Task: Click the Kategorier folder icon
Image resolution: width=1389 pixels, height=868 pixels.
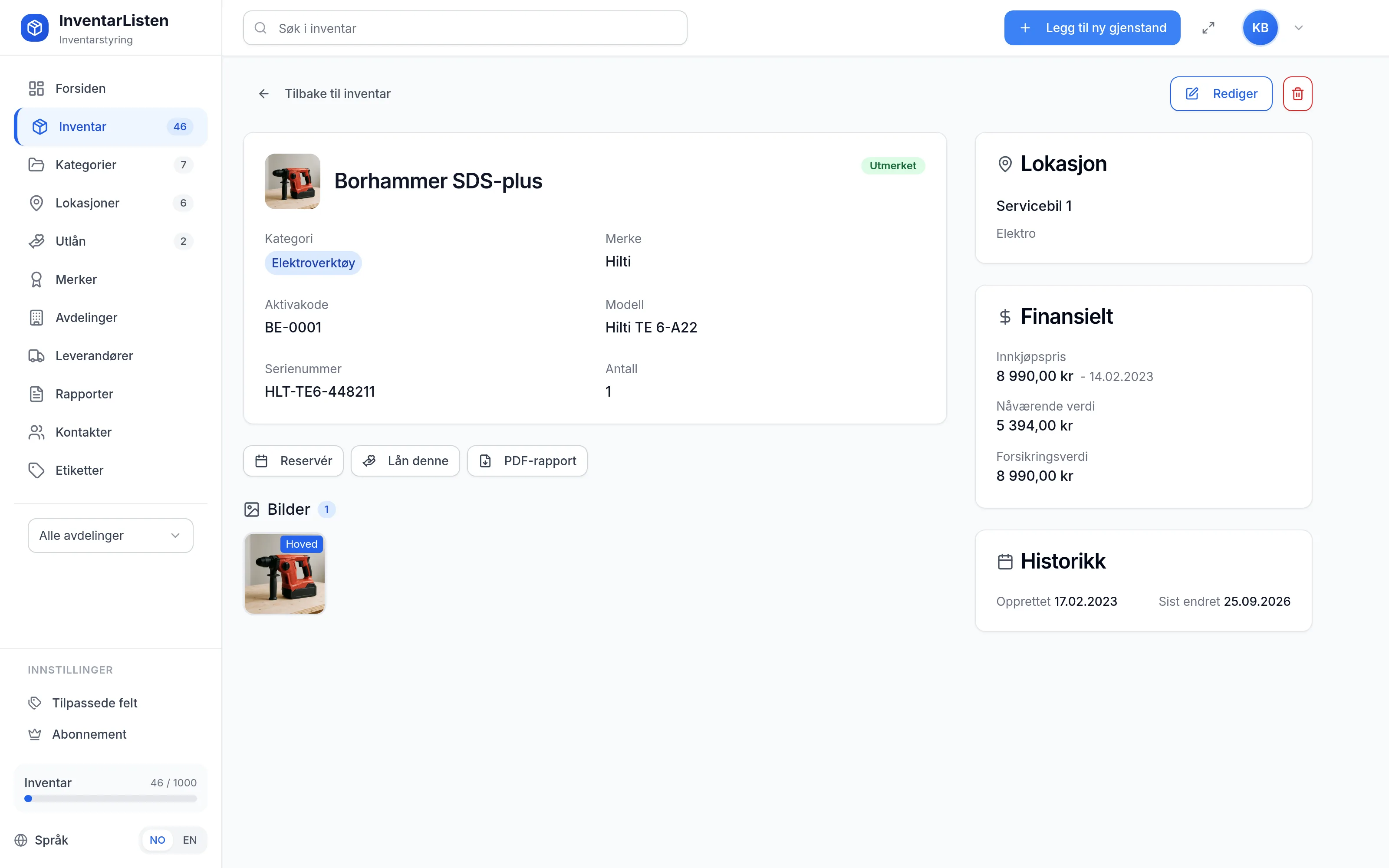Action: coord(36,165)
